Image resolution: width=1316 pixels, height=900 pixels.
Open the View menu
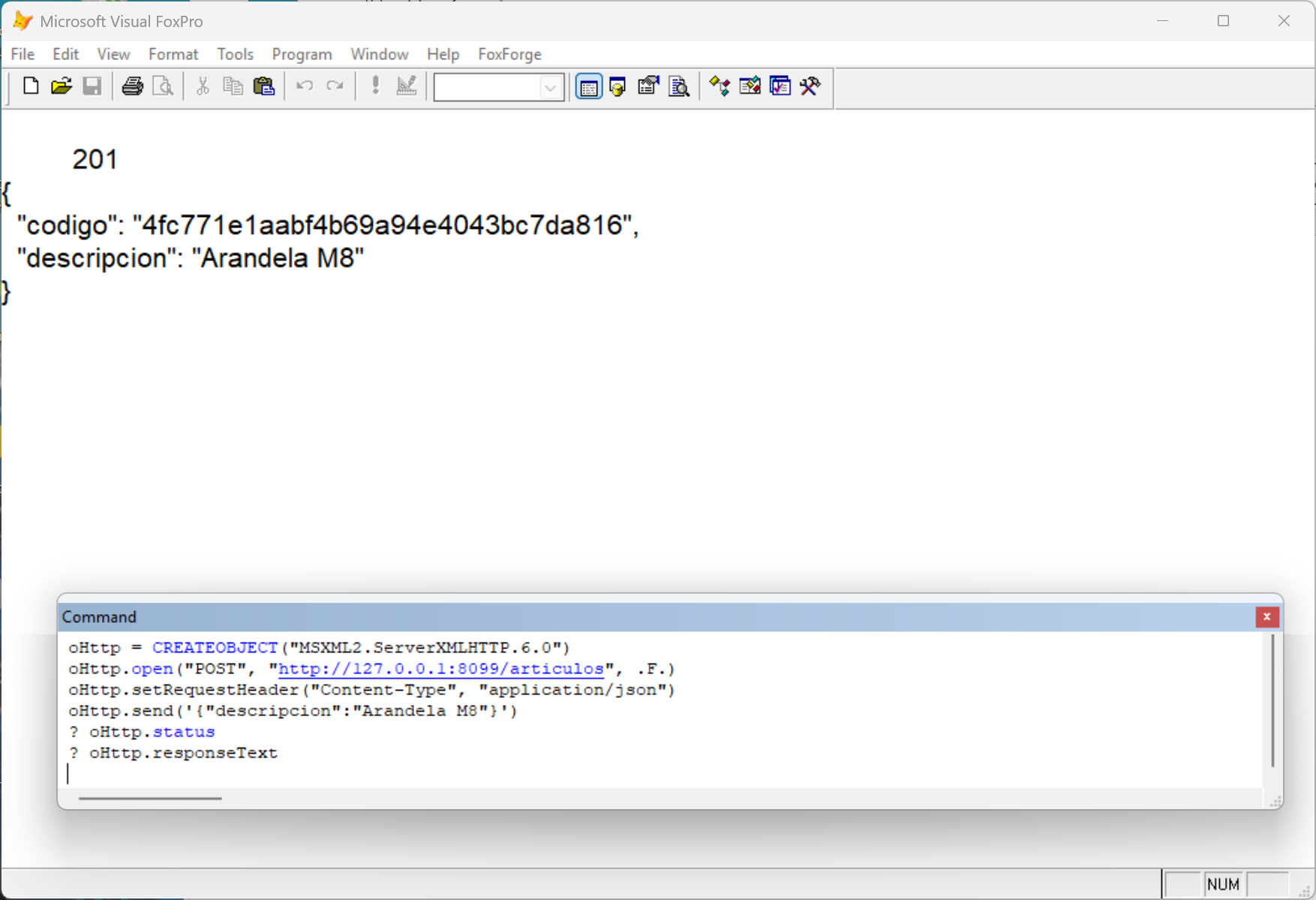coord(113,54)
